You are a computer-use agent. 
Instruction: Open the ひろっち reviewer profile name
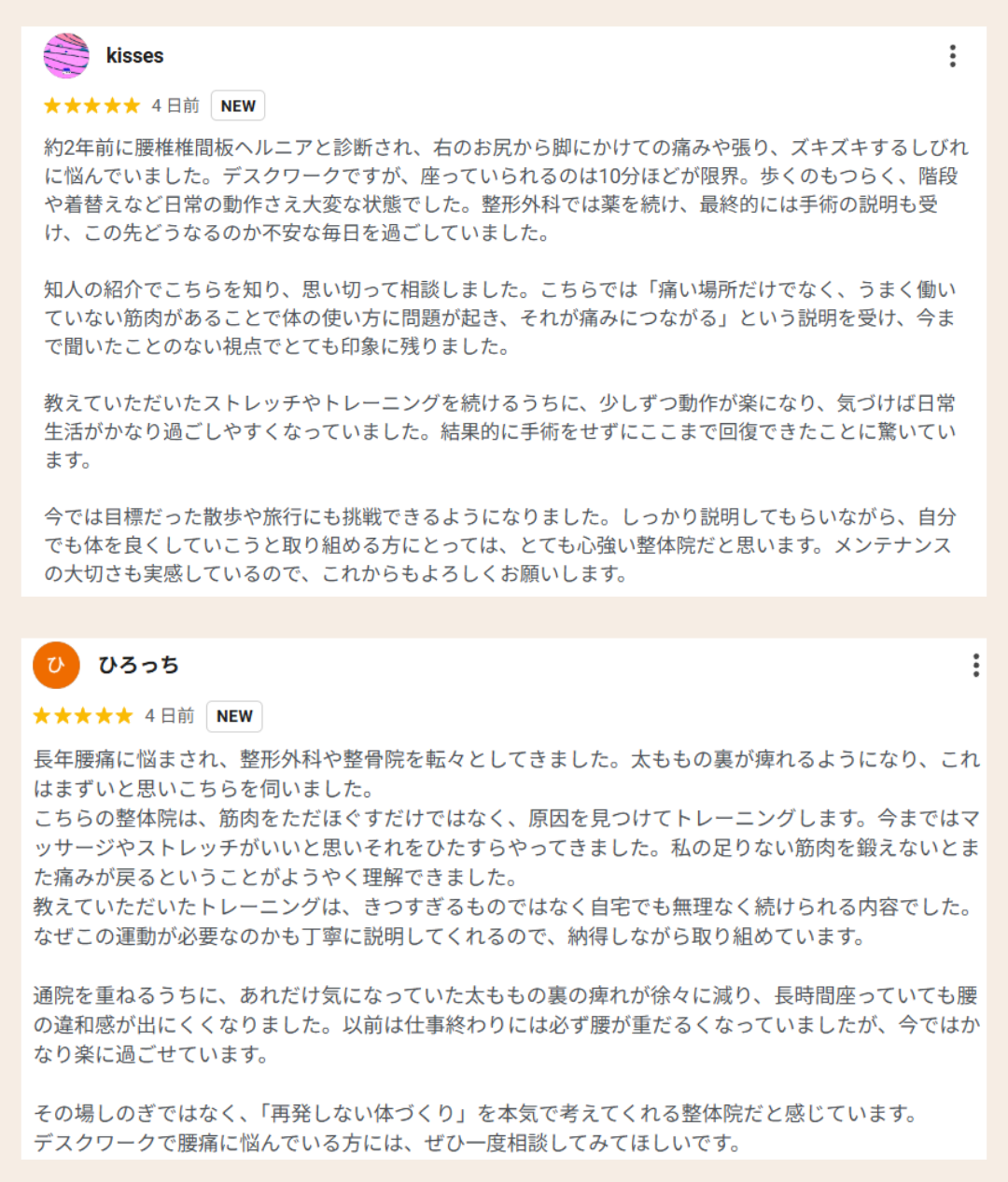point(138,665)
